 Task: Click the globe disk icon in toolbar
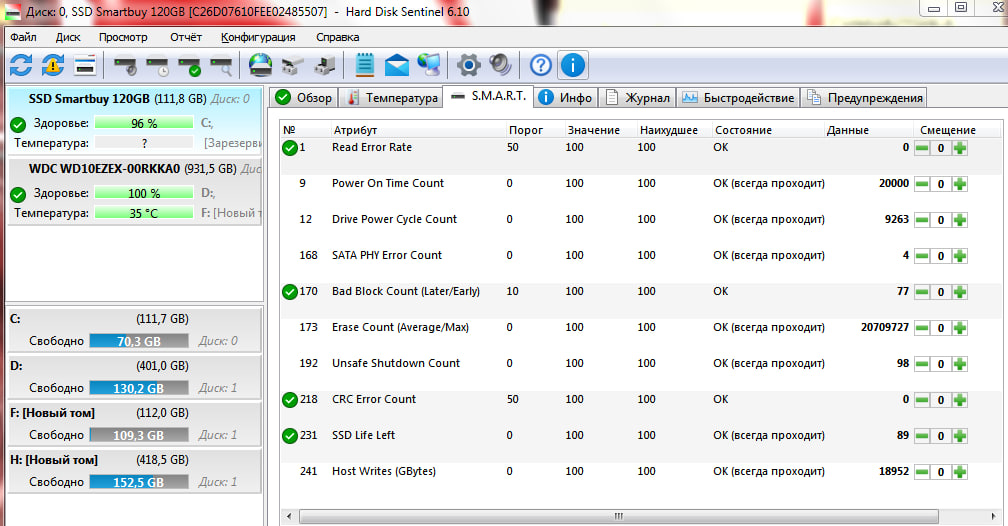(x=260, y=66)
